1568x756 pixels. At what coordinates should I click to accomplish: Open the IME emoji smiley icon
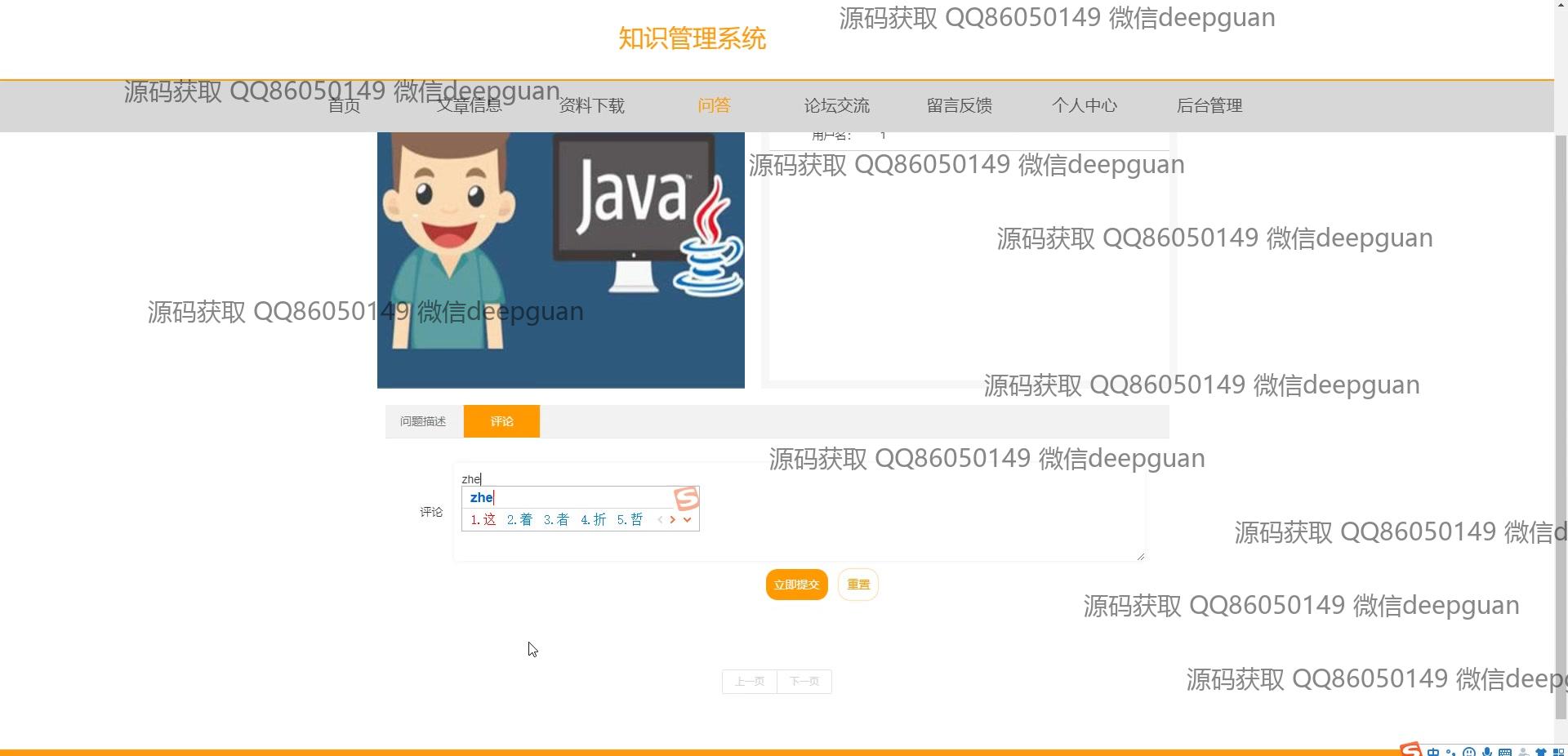1469,752
